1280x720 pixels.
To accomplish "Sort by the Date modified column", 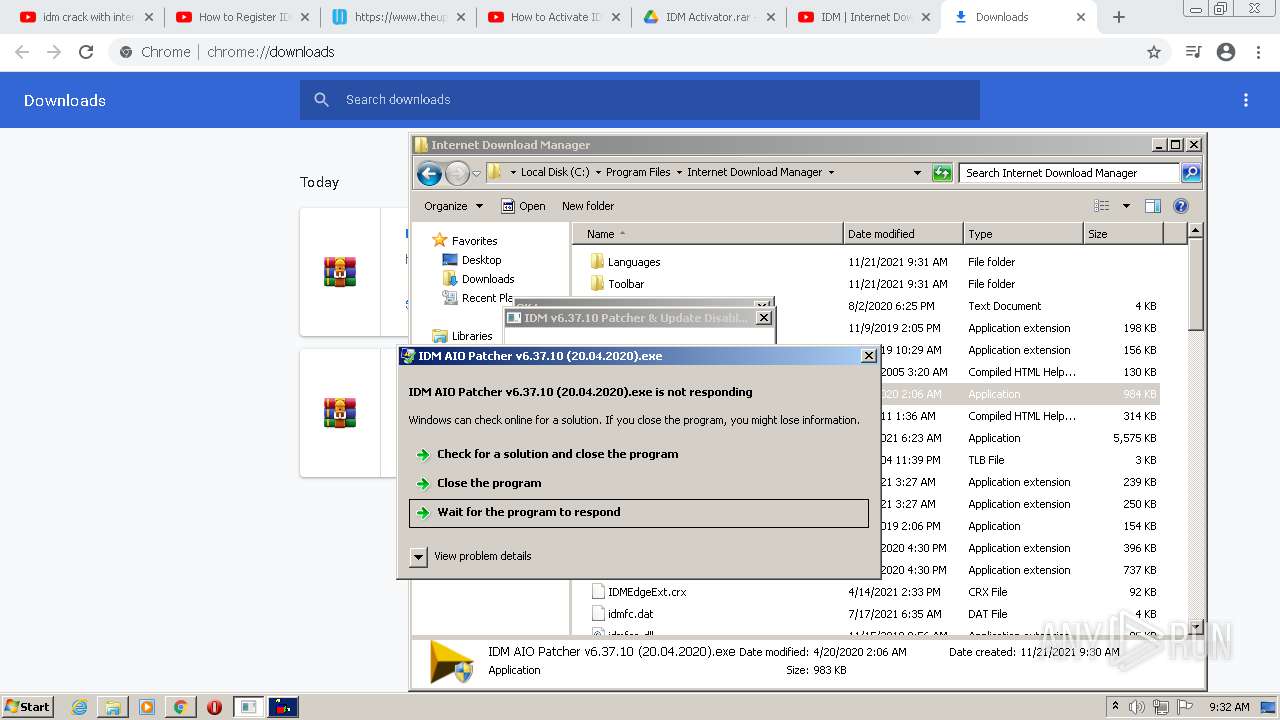I will (x=903, y=234).
